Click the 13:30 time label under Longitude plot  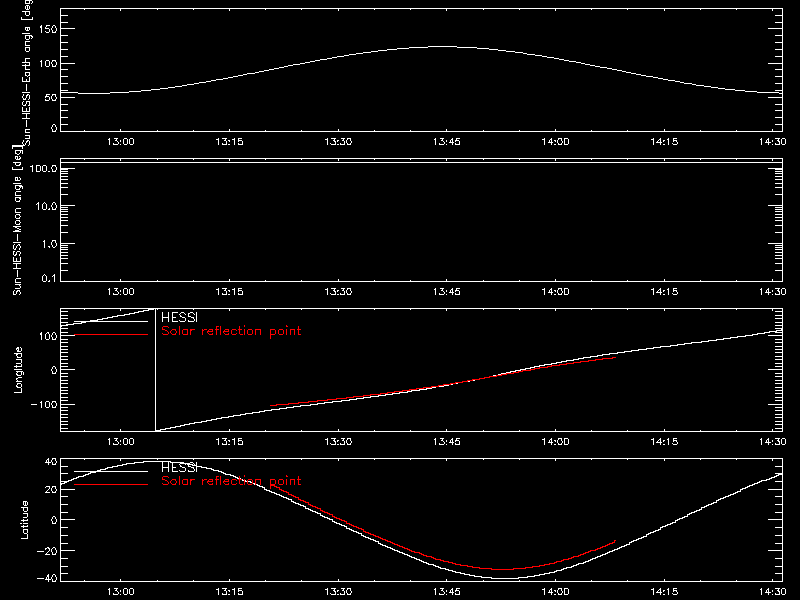point(338,442)
